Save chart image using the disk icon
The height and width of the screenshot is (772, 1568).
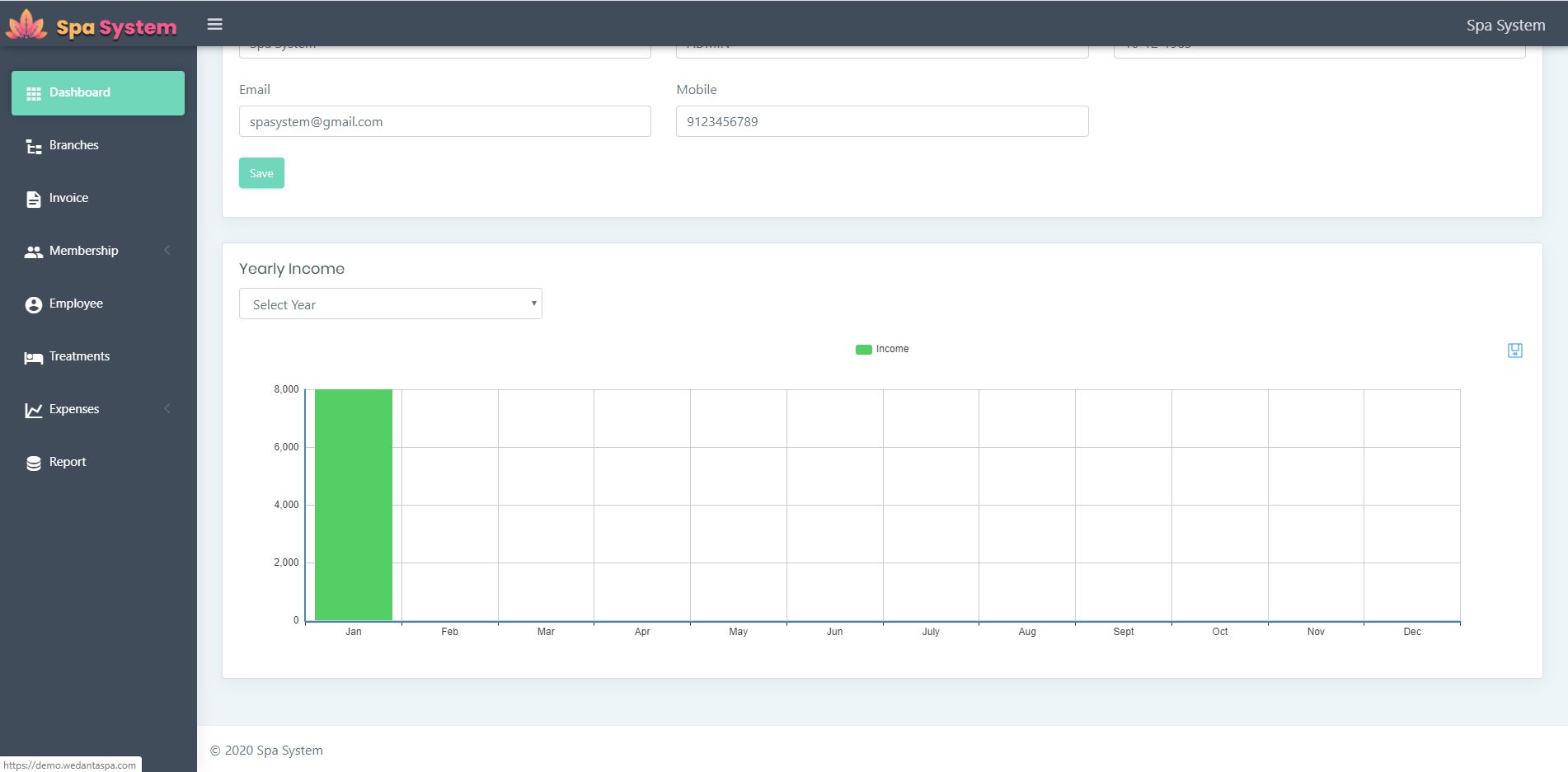[1514, 351]
